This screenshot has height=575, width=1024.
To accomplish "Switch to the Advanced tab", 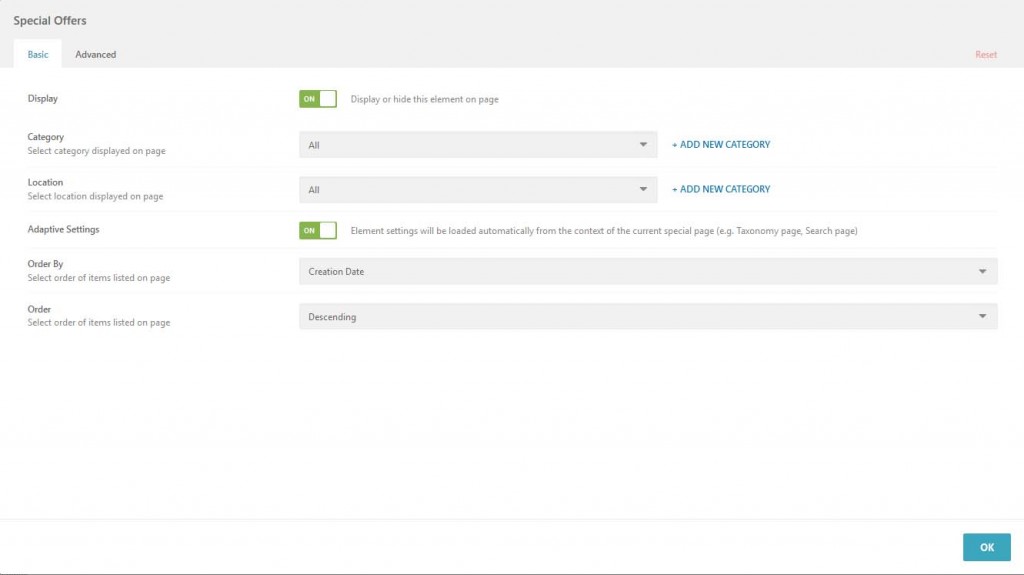I will (95, 54).
